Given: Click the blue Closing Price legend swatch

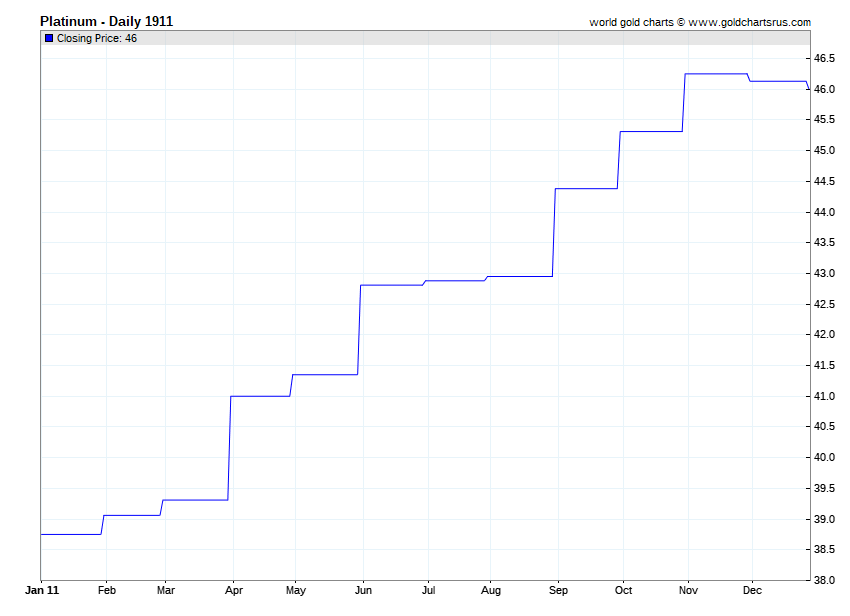Looking at the screenshot, I should (48, 38).
